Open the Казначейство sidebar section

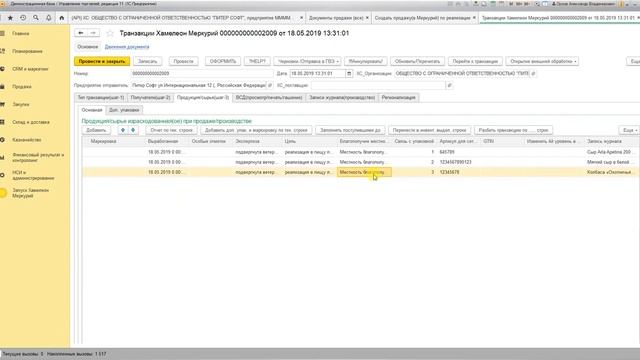[27, 140]
